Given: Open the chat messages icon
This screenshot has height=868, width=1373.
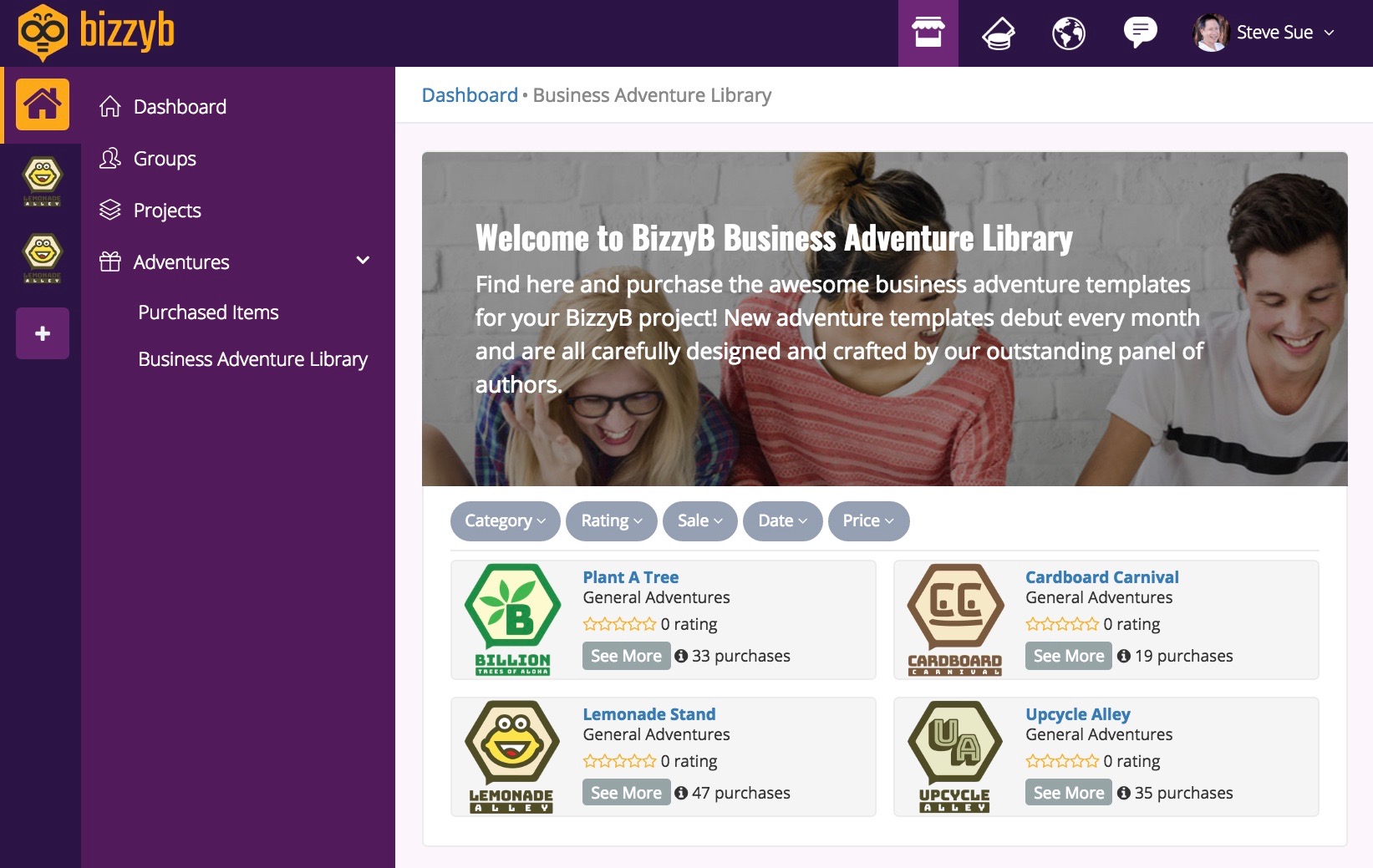Looking at the screenshot, I should 1140,33.
